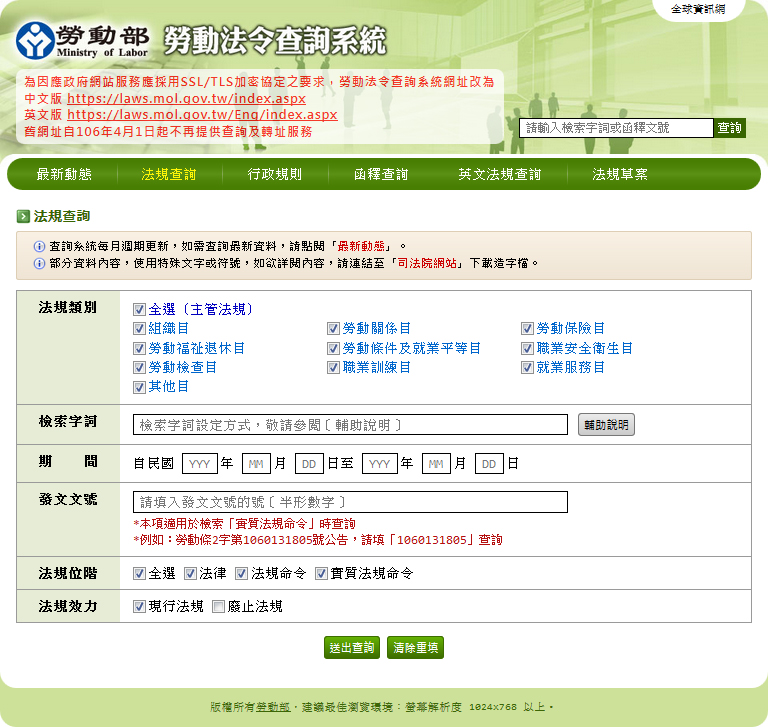Open the 全球資訊網 link

(x=698, y=9)
